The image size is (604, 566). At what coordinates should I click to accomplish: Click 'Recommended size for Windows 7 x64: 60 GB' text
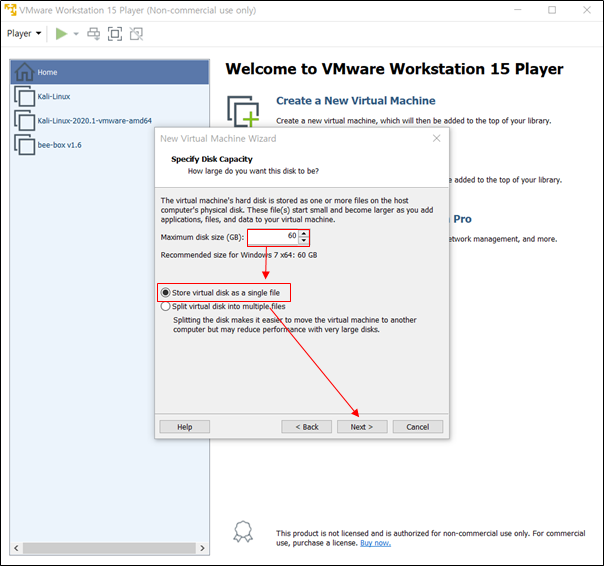tap(239, 255)
